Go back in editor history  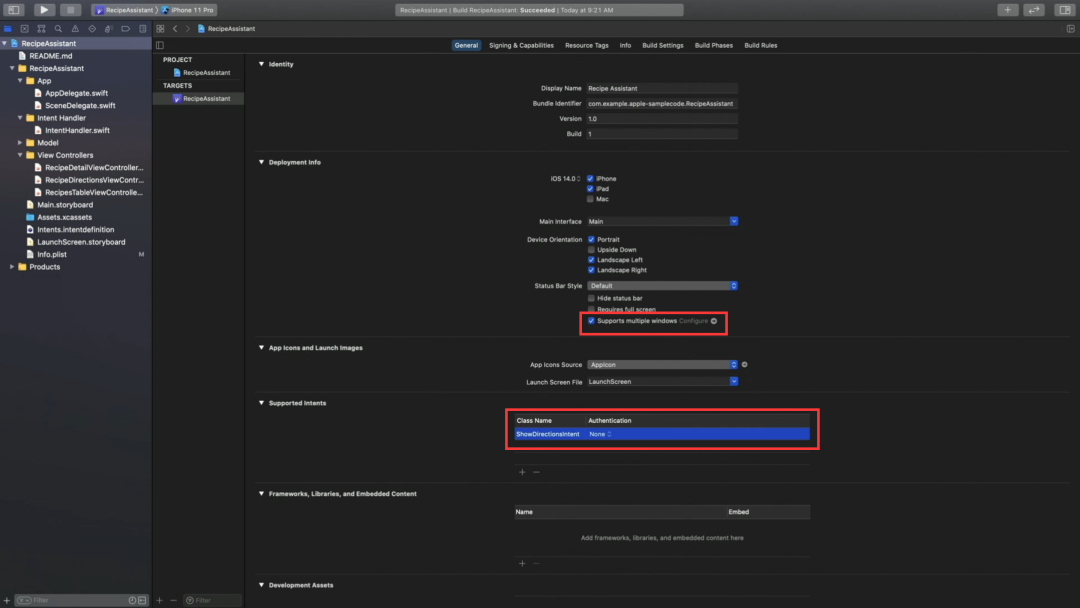coord(175,29)
